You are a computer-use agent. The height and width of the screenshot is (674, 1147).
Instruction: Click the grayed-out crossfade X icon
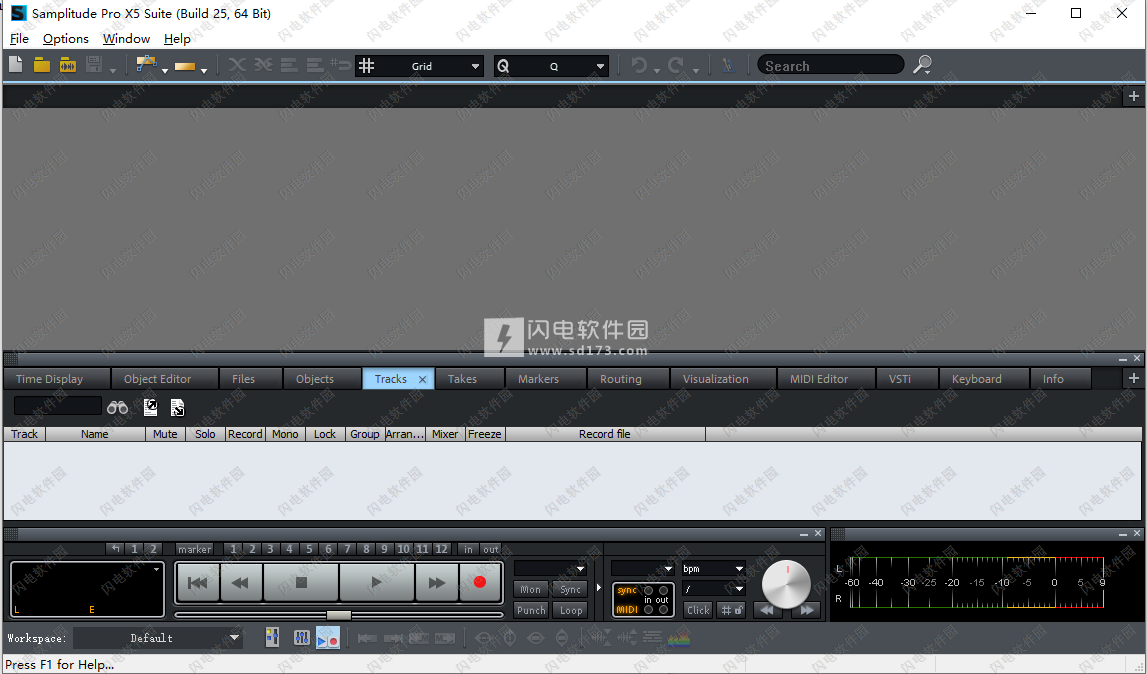pyautogui.click(x=236, y=65)
